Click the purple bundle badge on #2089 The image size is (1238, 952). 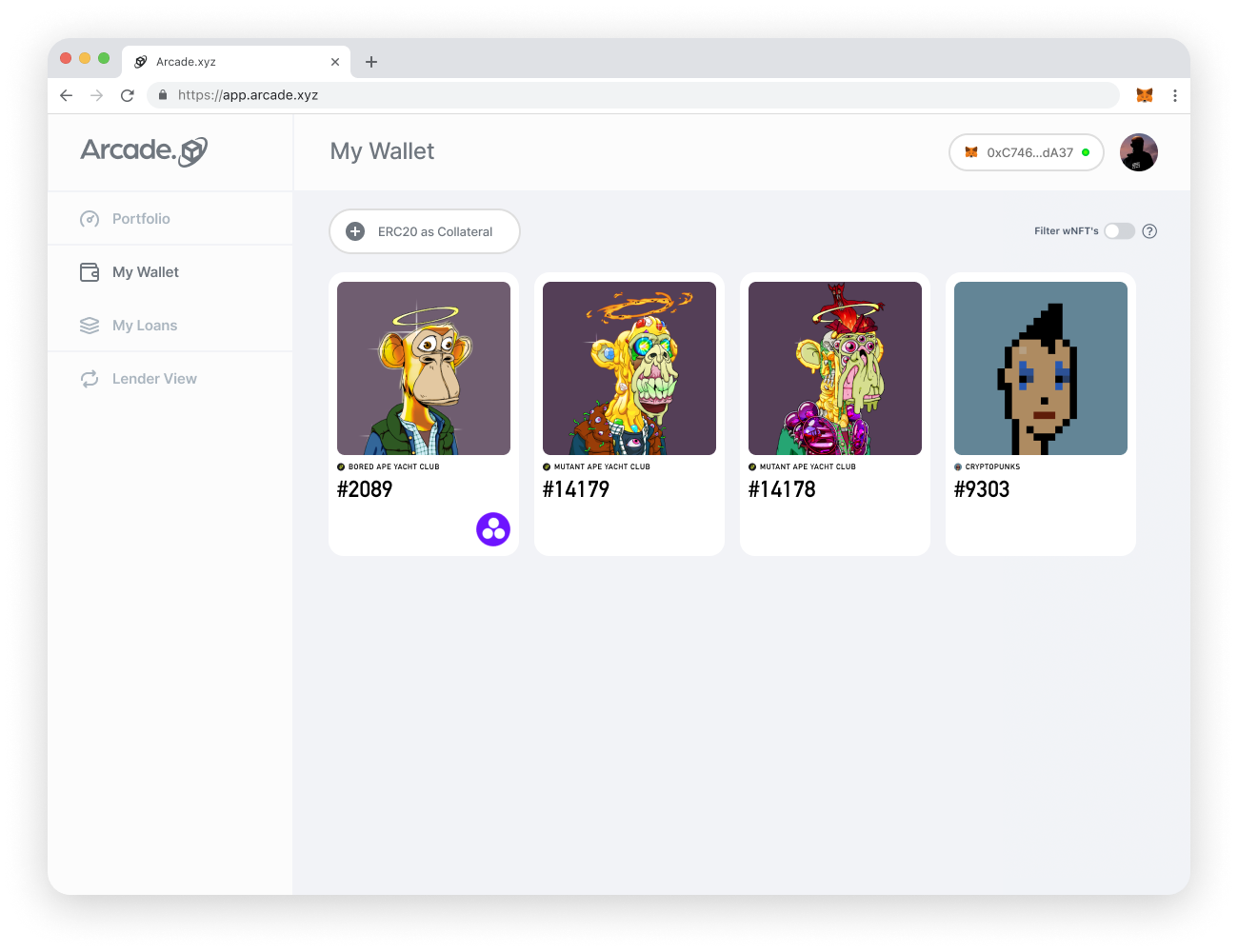coord(493,529)
